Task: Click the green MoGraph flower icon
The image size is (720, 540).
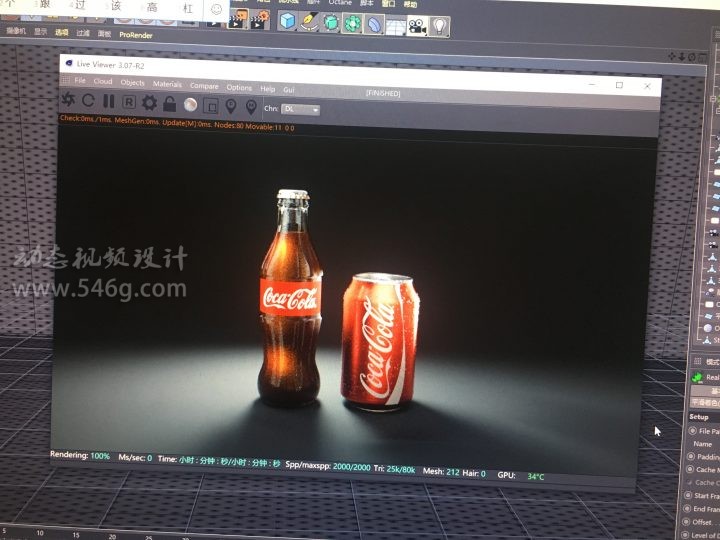Action: pyautogui.click(x=352, y=24)
